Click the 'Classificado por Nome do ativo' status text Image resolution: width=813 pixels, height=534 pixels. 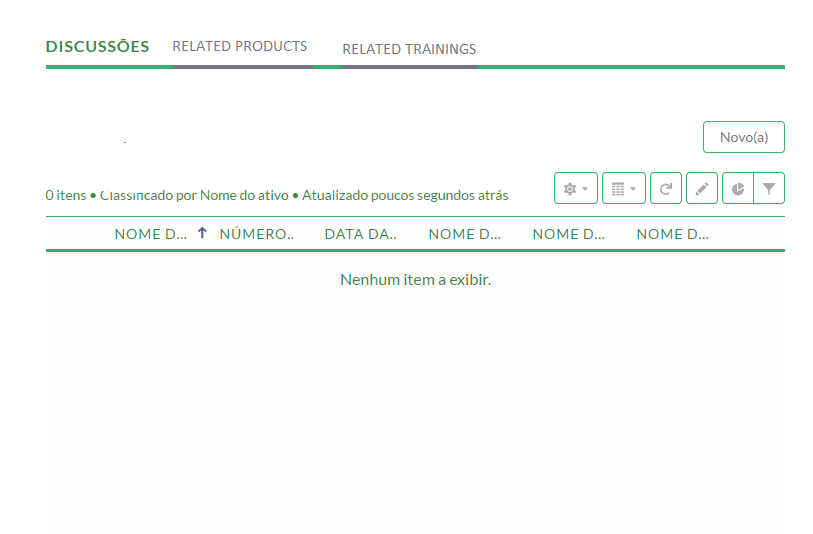pyautogui.click(x=194, y=196)
